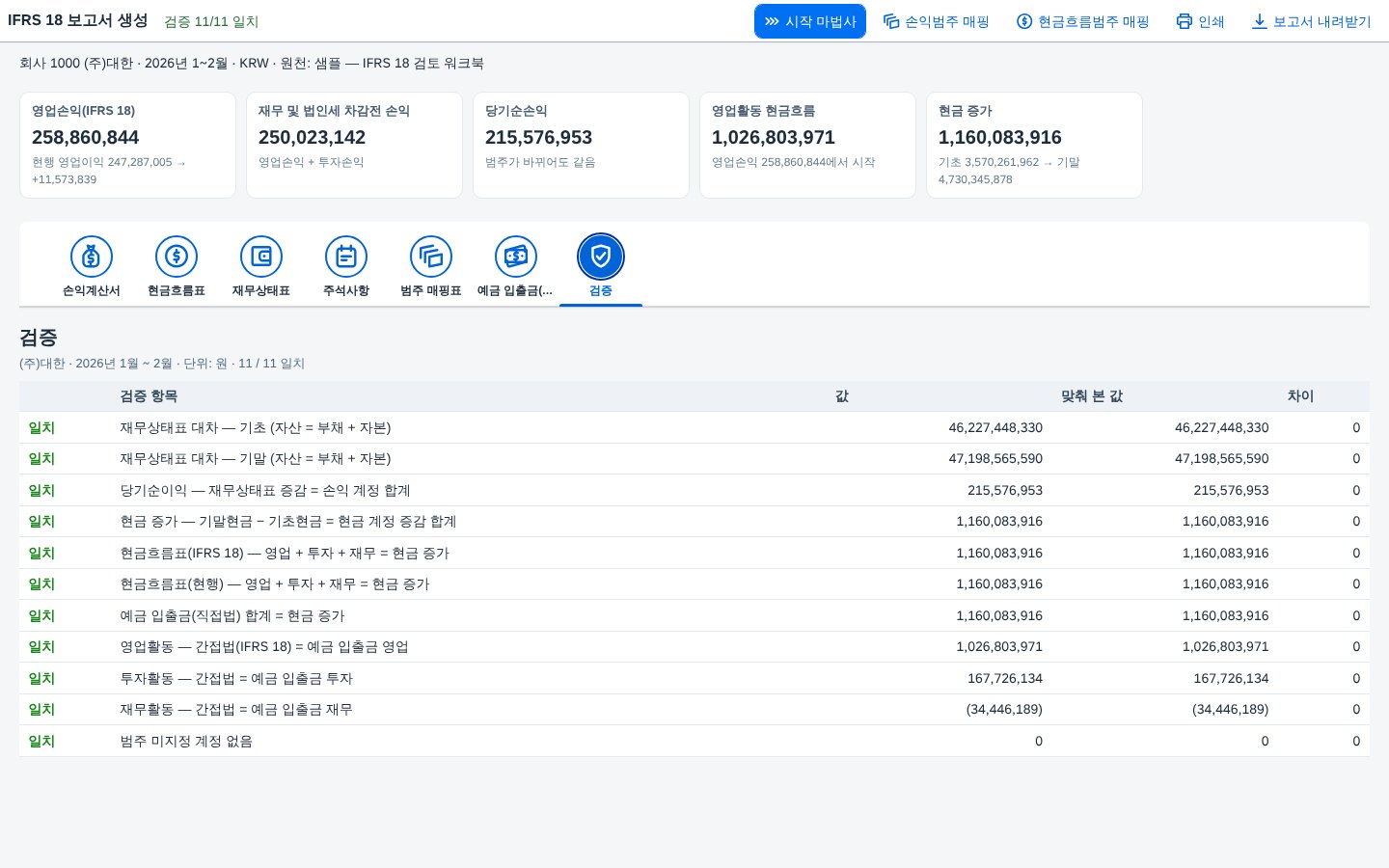Click the 범주 미지정 계정 없음 row

point(694,741)
